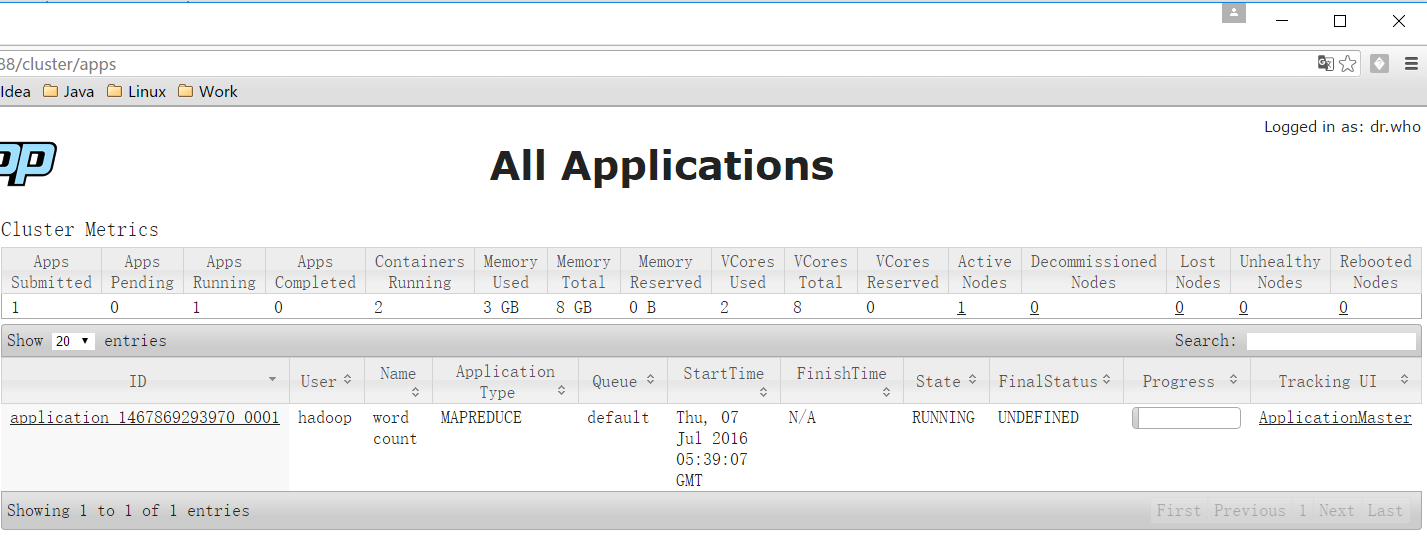Click the browser user profile icon

pos(1234,13)
